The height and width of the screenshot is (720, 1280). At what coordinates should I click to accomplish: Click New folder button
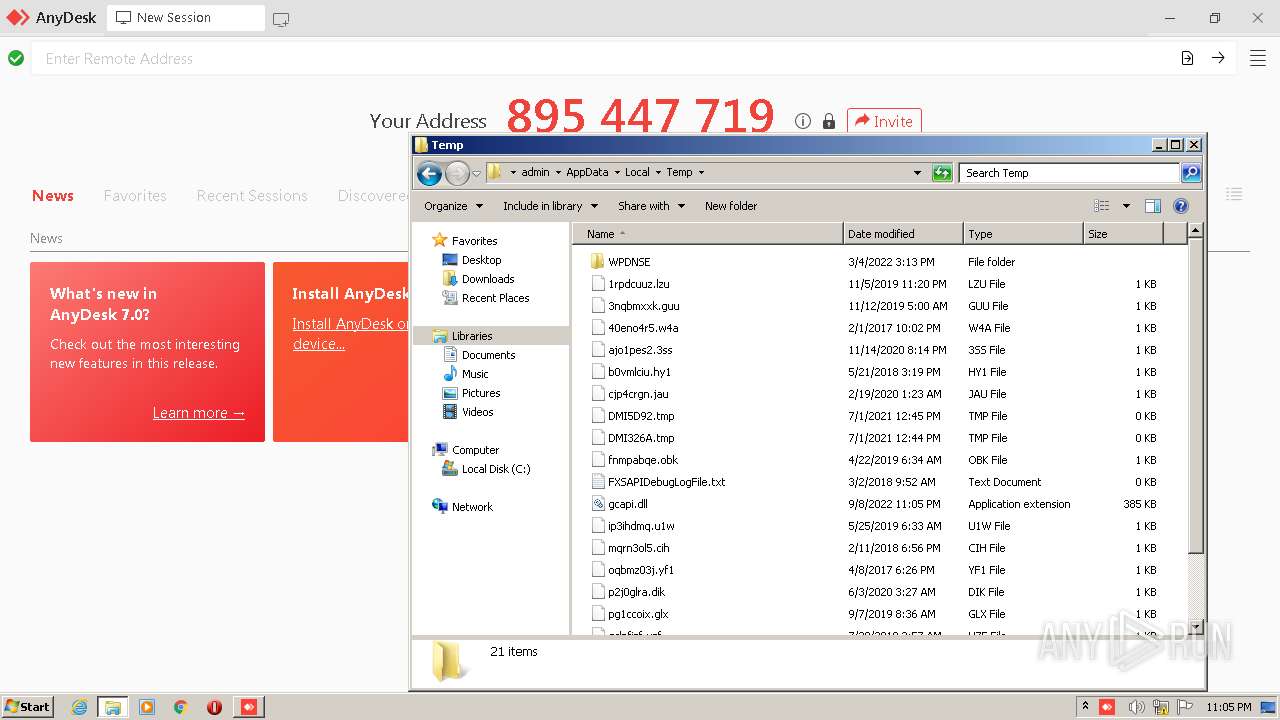pyautogui.click(x=731, y=206)
